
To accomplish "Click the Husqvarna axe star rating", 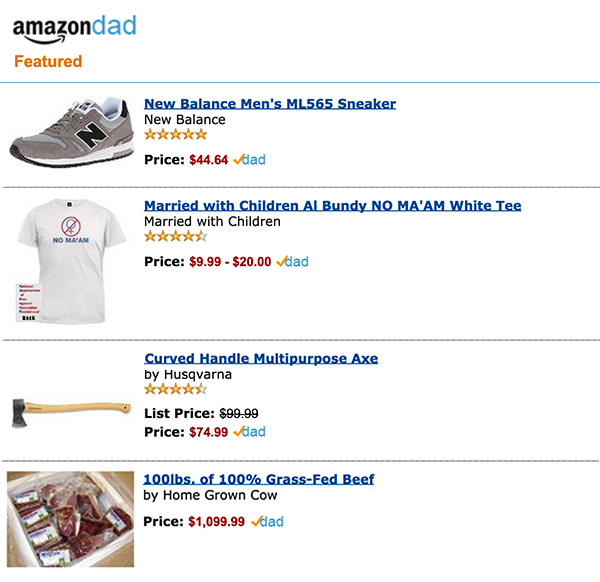I will click(x=175, y=389).
